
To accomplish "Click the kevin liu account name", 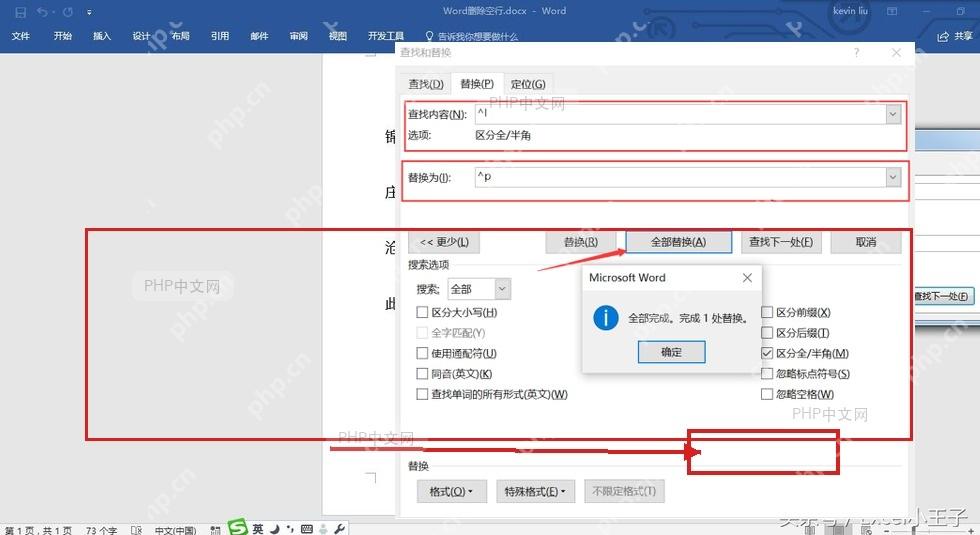I will (x=850, y=11).
